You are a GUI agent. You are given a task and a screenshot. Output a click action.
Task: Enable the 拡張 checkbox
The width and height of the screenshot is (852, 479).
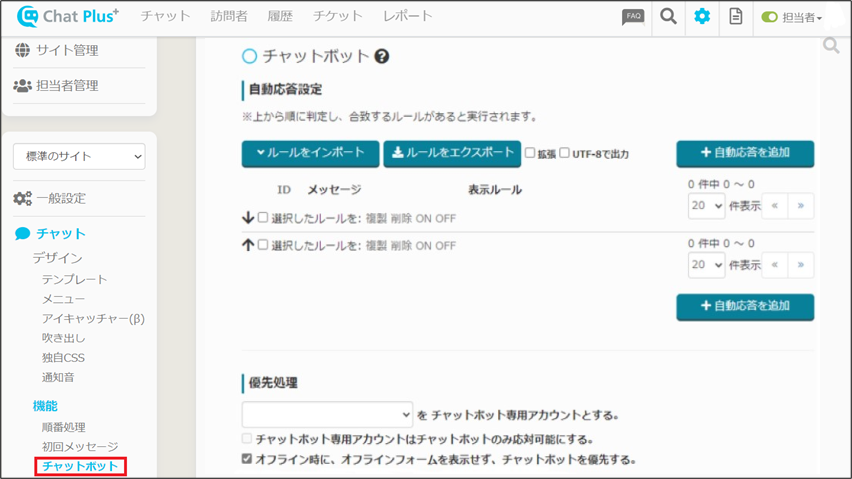click(x=531, y=153)
